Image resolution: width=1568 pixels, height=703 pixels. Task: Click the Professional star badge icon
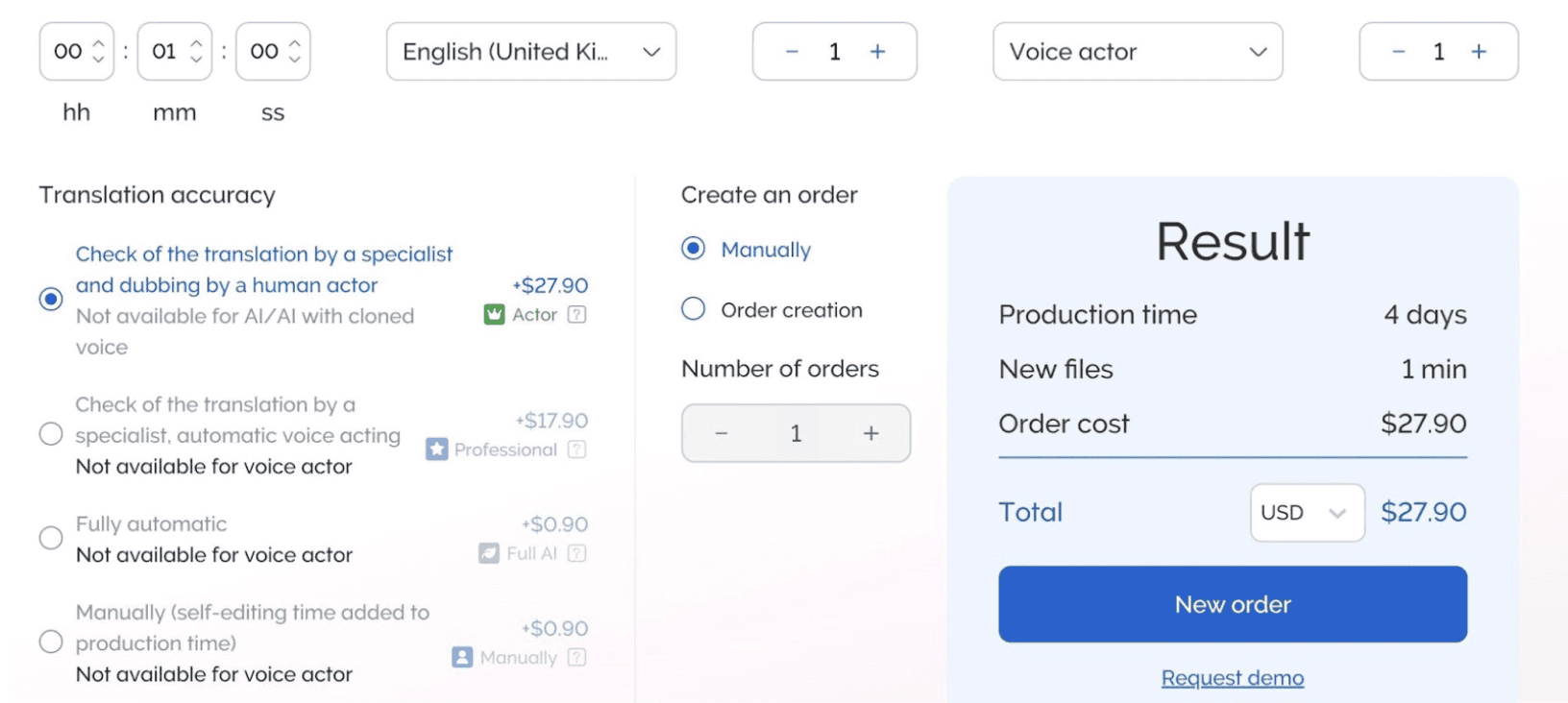pos(437,449)
